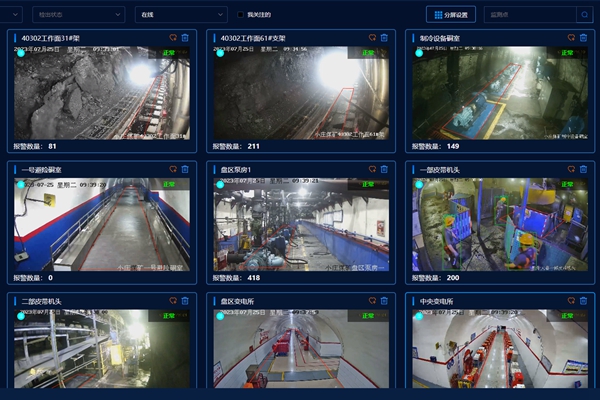The image size is (600, 400).
Task: Click the search magnifier icon
Action: coord(584,15)
